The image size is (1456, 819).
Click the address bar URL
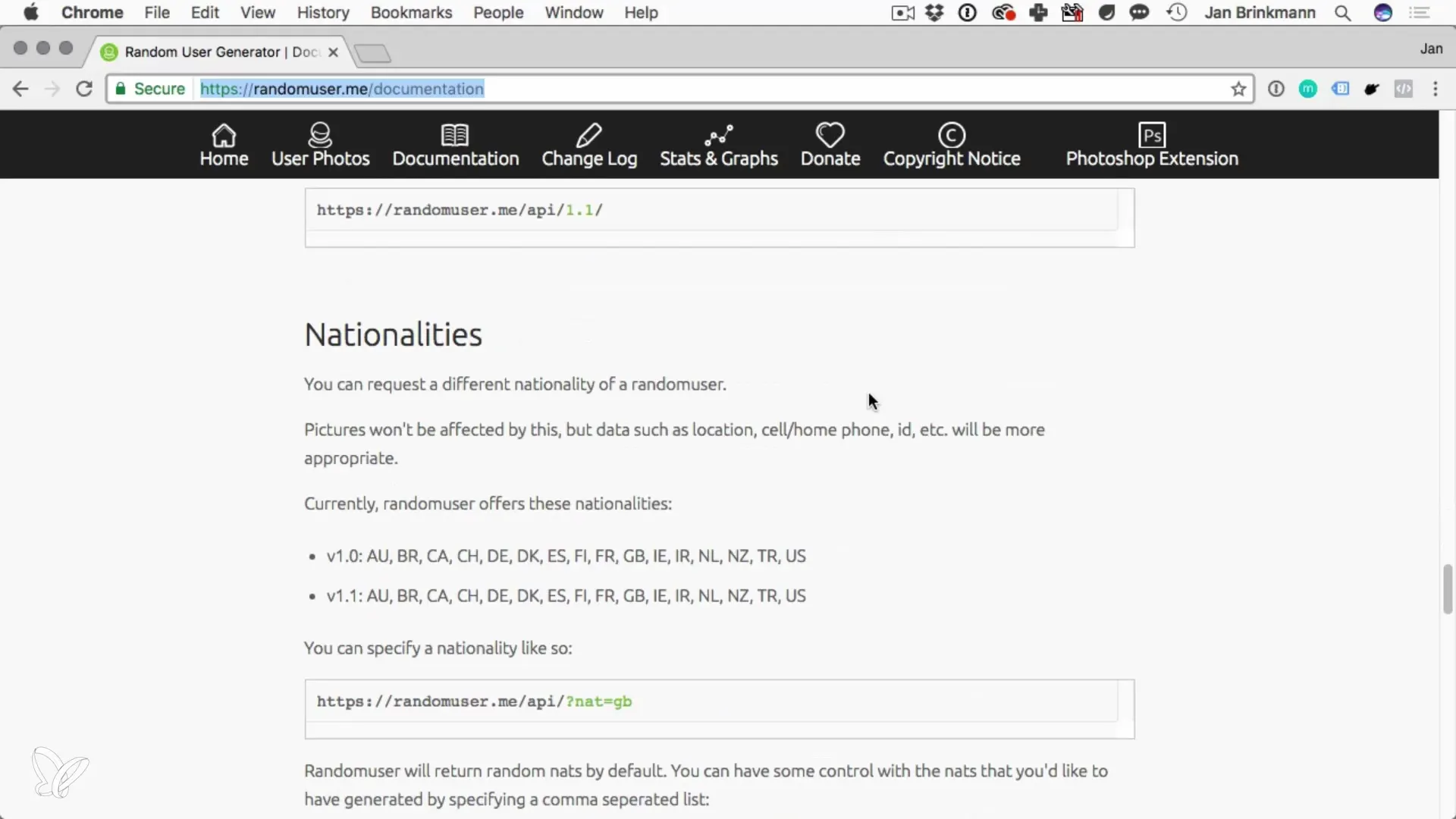[342, 89]
